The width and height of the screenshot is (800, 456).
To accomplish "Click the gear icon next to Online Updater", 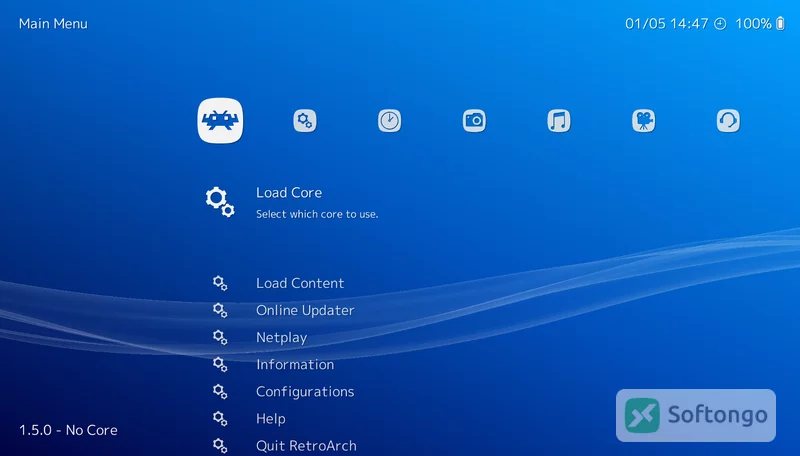I will click(x=220, y=311).
